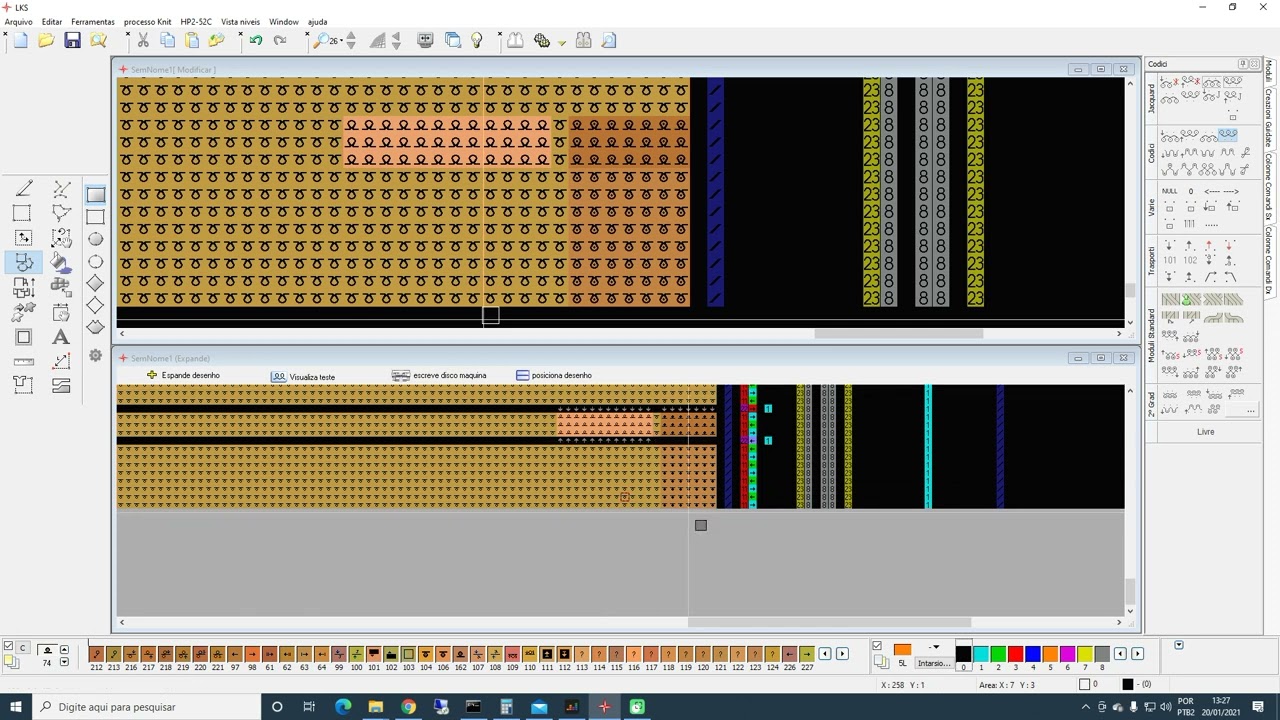Paste from clipboard using the toolbar icon

tap(191, 40)
